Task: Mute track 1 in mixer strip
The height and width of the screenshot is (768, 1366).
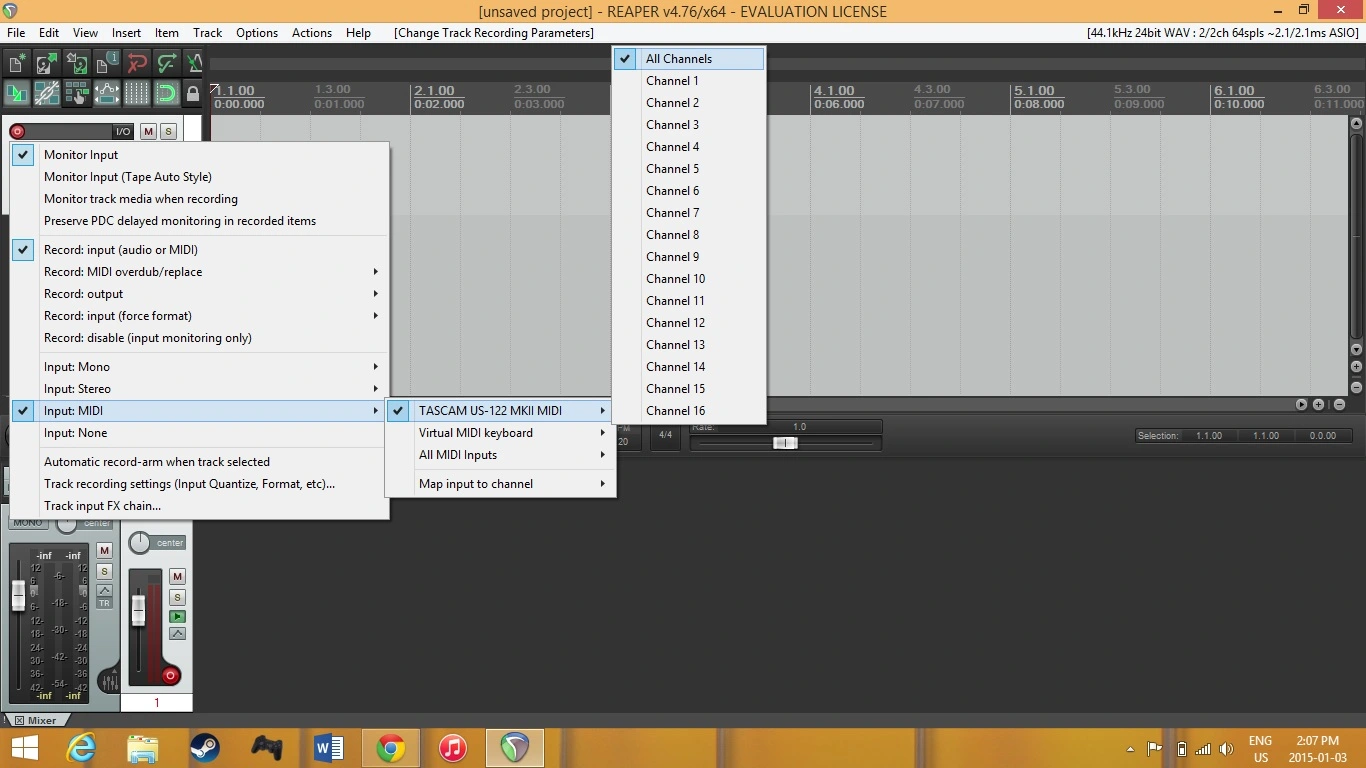Action: 177,576
